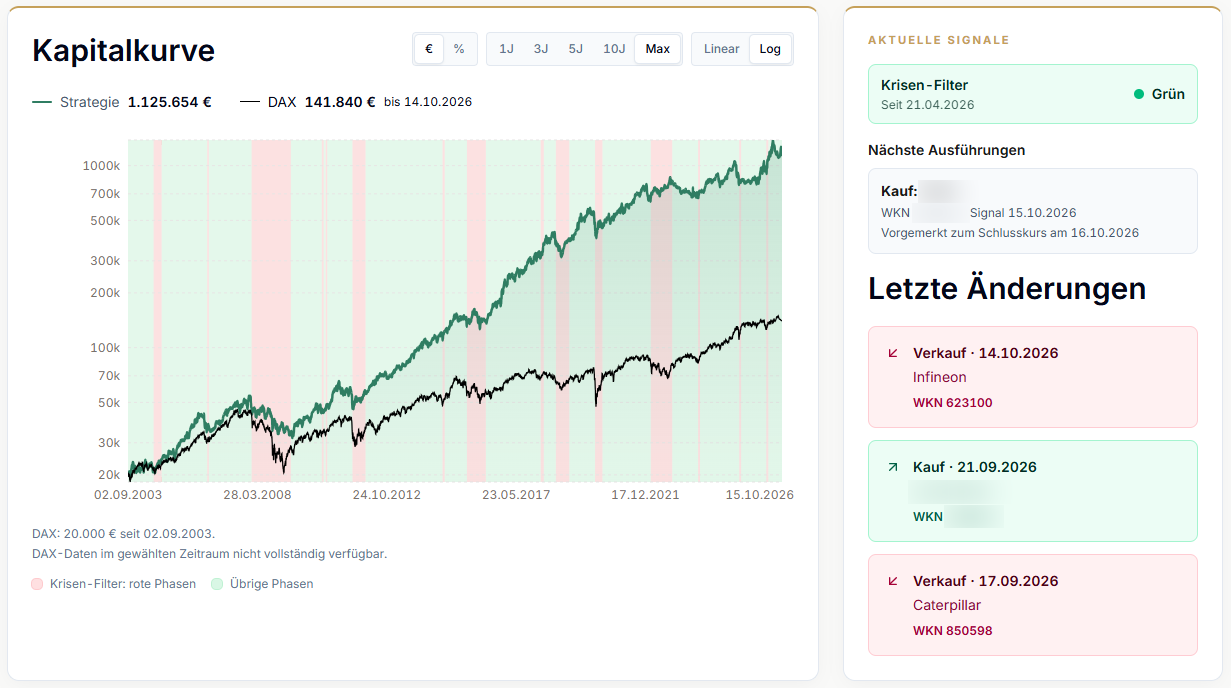Click the 'WKN 850598' label
Viewport: 1231px width, 688px height.
point(953,631)
